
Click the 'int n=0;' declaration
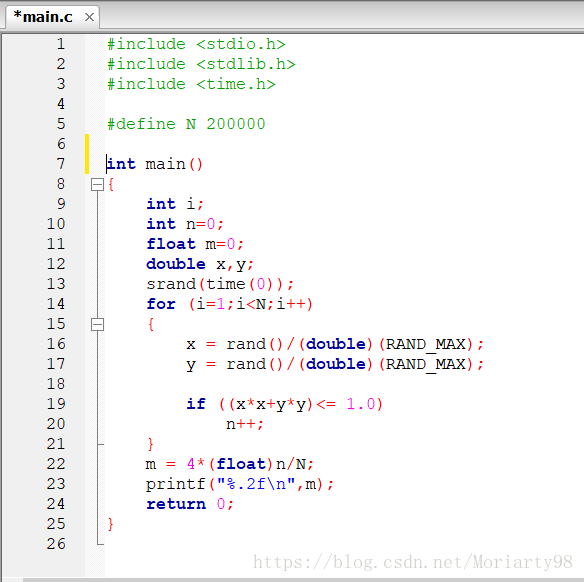(x=185, y=224)
